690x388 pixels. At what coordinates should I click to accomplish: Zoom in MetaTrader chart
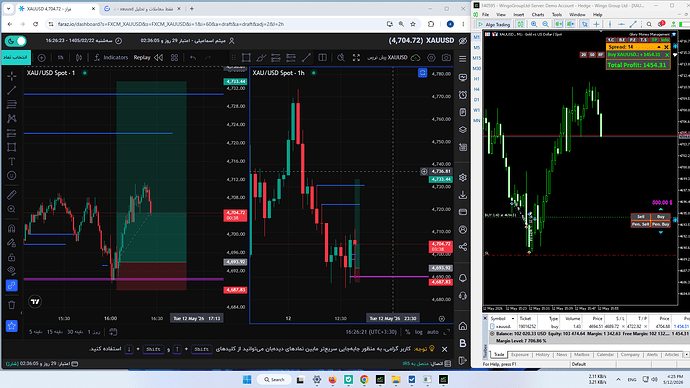(534, 25)
